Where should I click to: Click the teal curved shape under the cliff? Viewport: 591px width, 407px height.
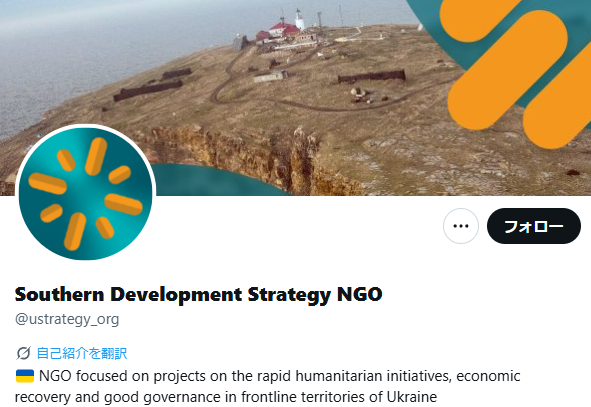[x=219, y=180]
